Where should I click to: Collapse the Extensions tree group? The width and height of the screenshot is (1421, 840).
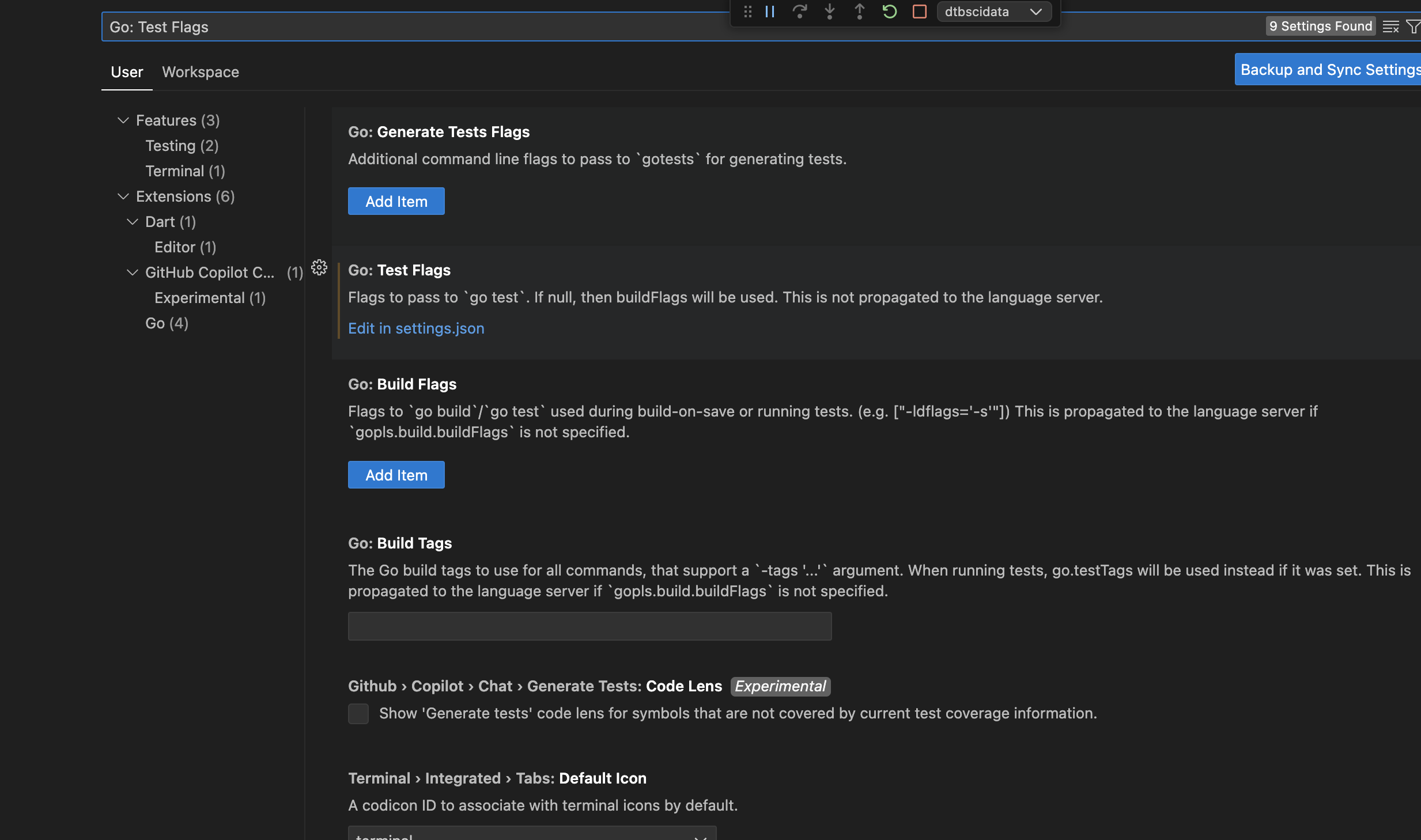point(123,196)
